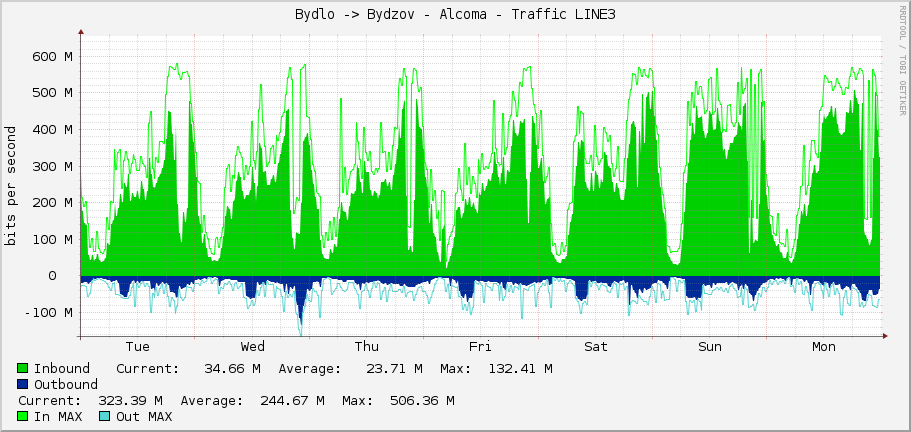Screen dimensions: 911x432
Task: Click the '500 M' y-axis label
Action: 52,93
